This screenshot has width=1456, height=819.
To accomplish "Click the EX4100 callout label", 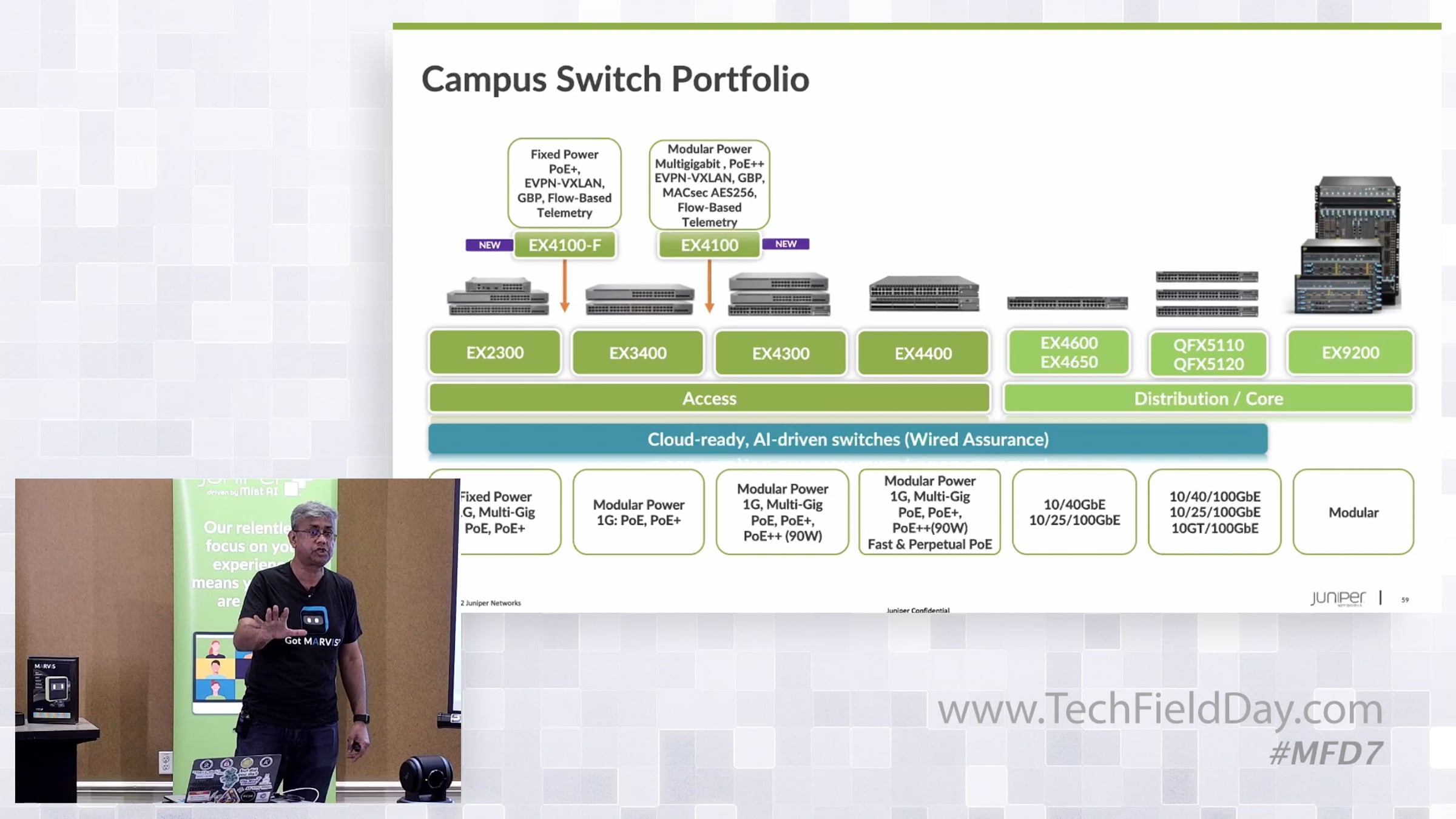I will click(709, 245).
